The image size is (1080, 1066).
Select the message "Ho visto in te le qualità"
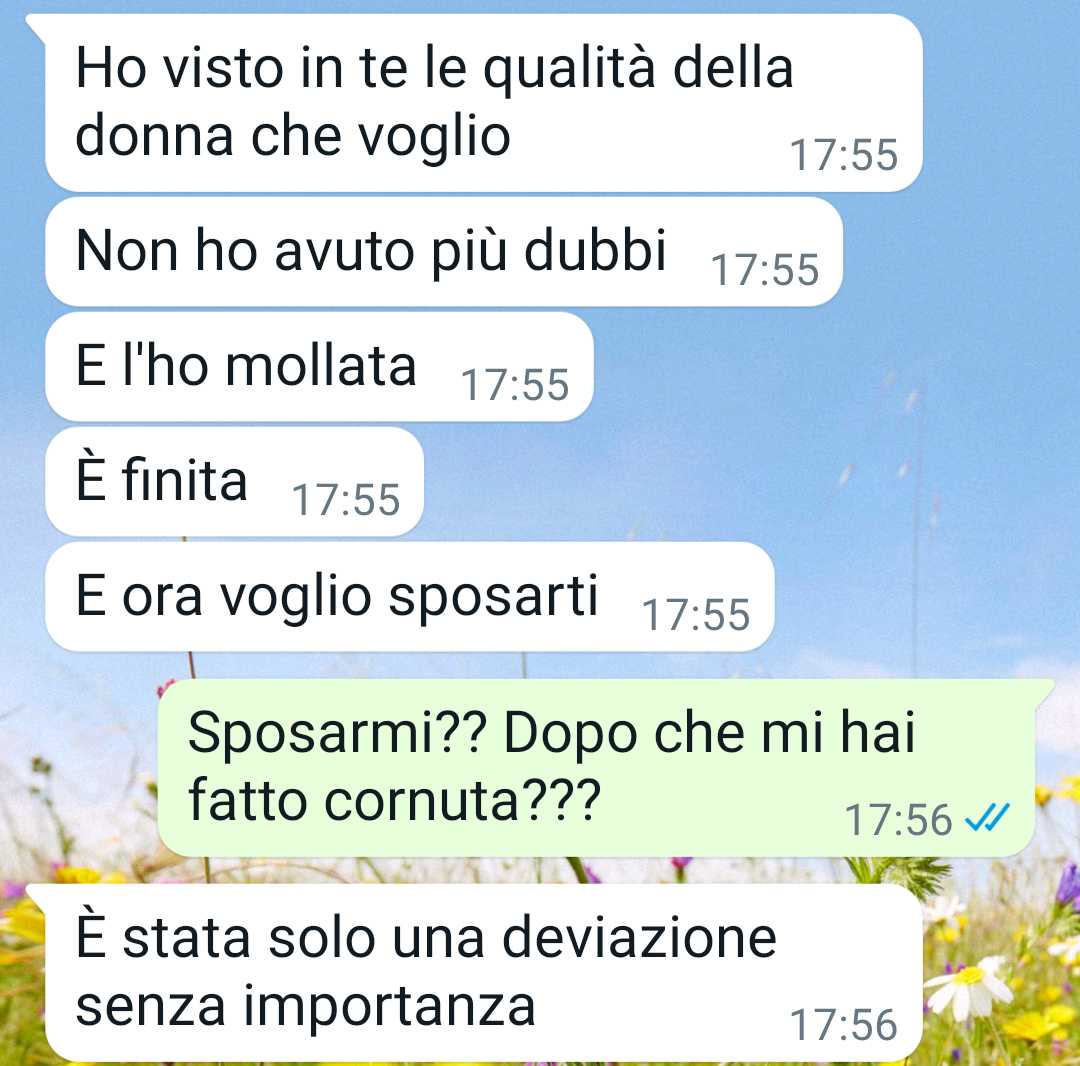(x=484, y=103)
